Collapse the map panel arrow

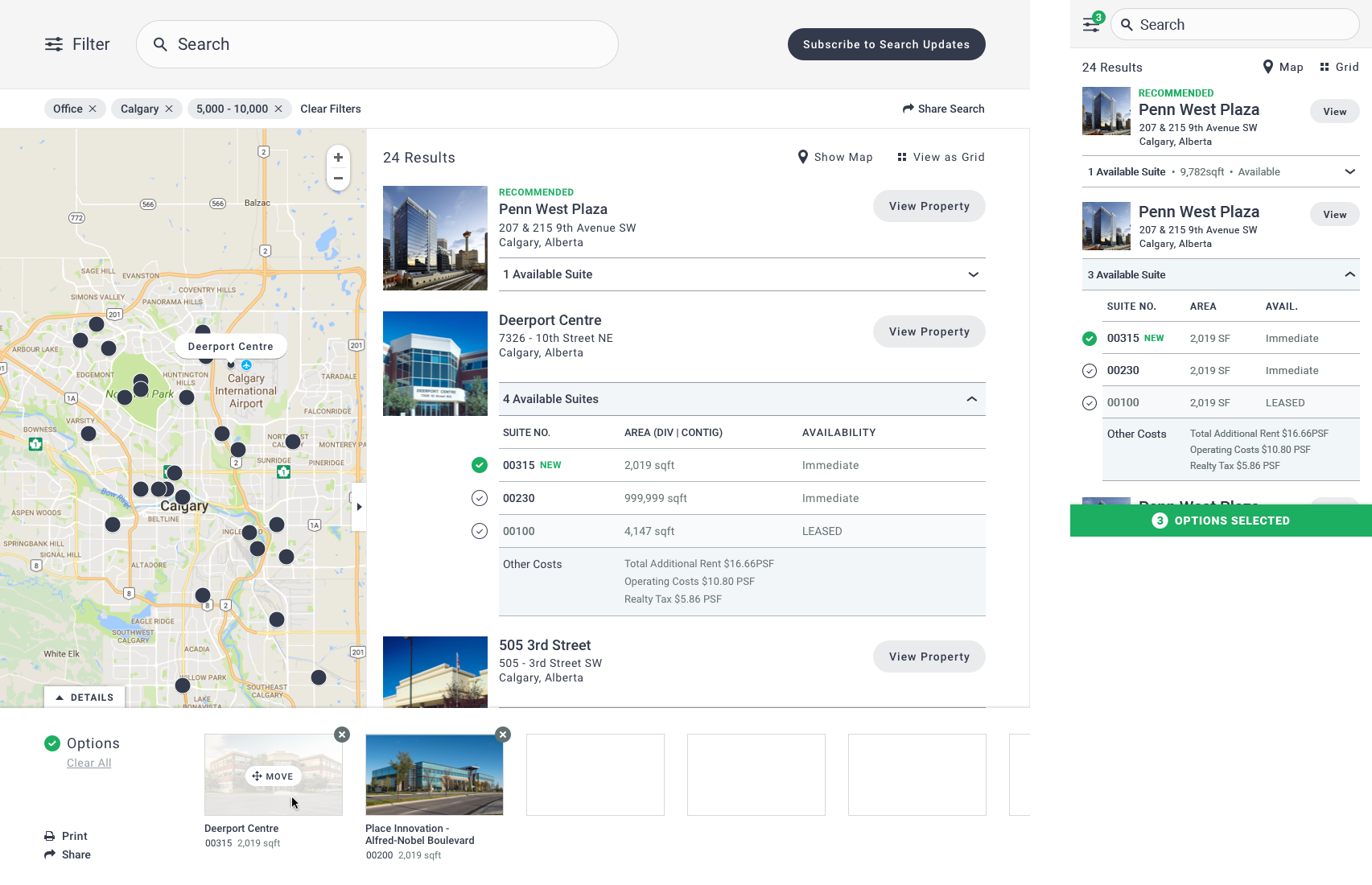(x=359, y=507)
